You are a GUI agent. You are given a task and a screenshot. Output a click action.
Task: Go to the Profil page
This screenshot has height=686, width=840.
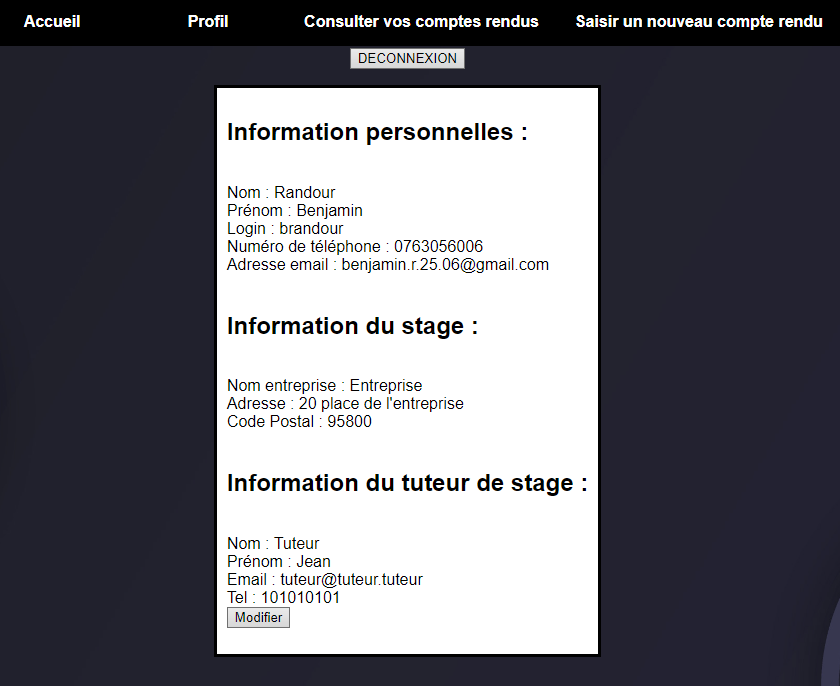pyautogui.click(x=208, y=22)
